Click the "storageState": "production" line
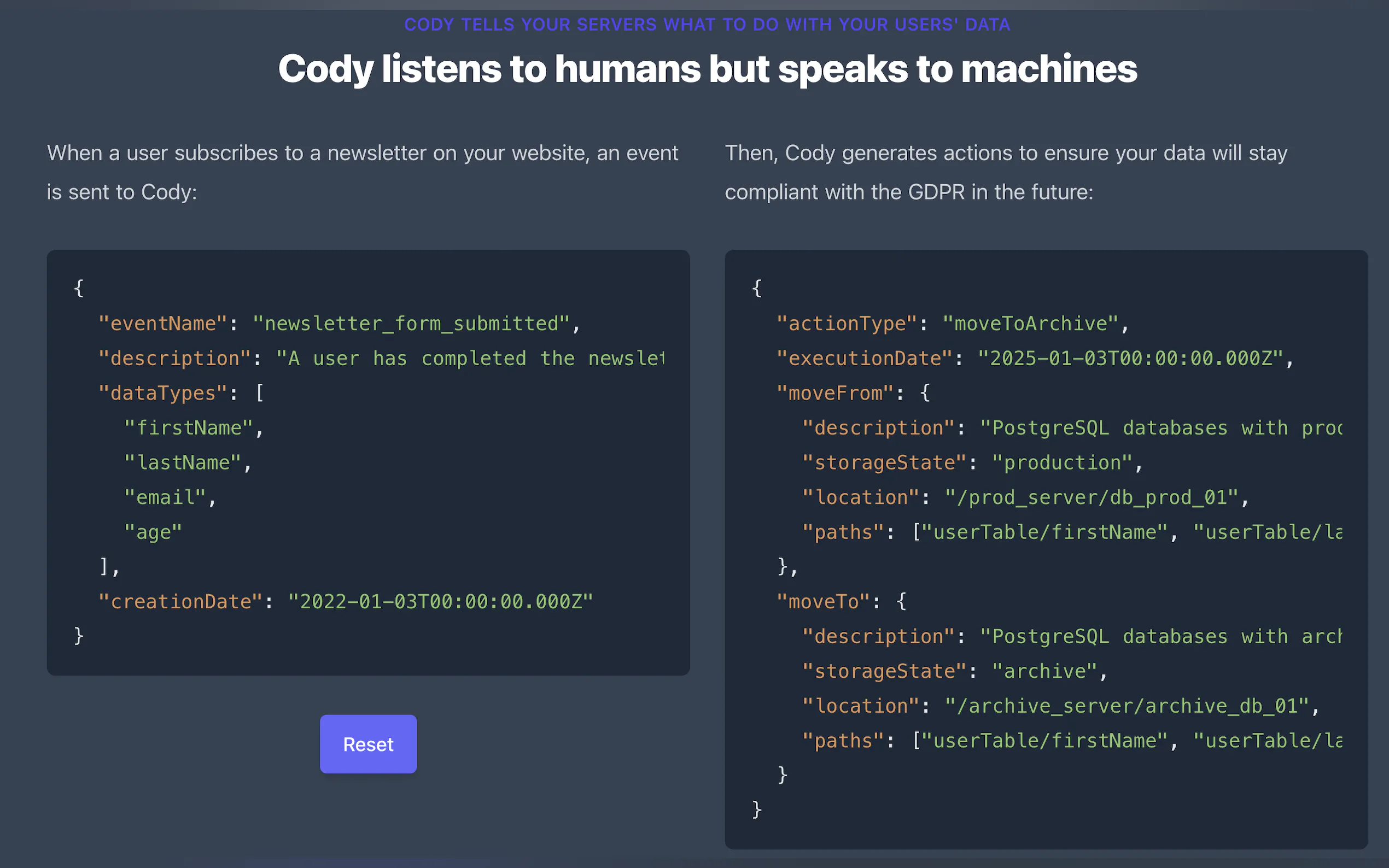Screen dimensions: 1389x868 [x=972, y=463]
